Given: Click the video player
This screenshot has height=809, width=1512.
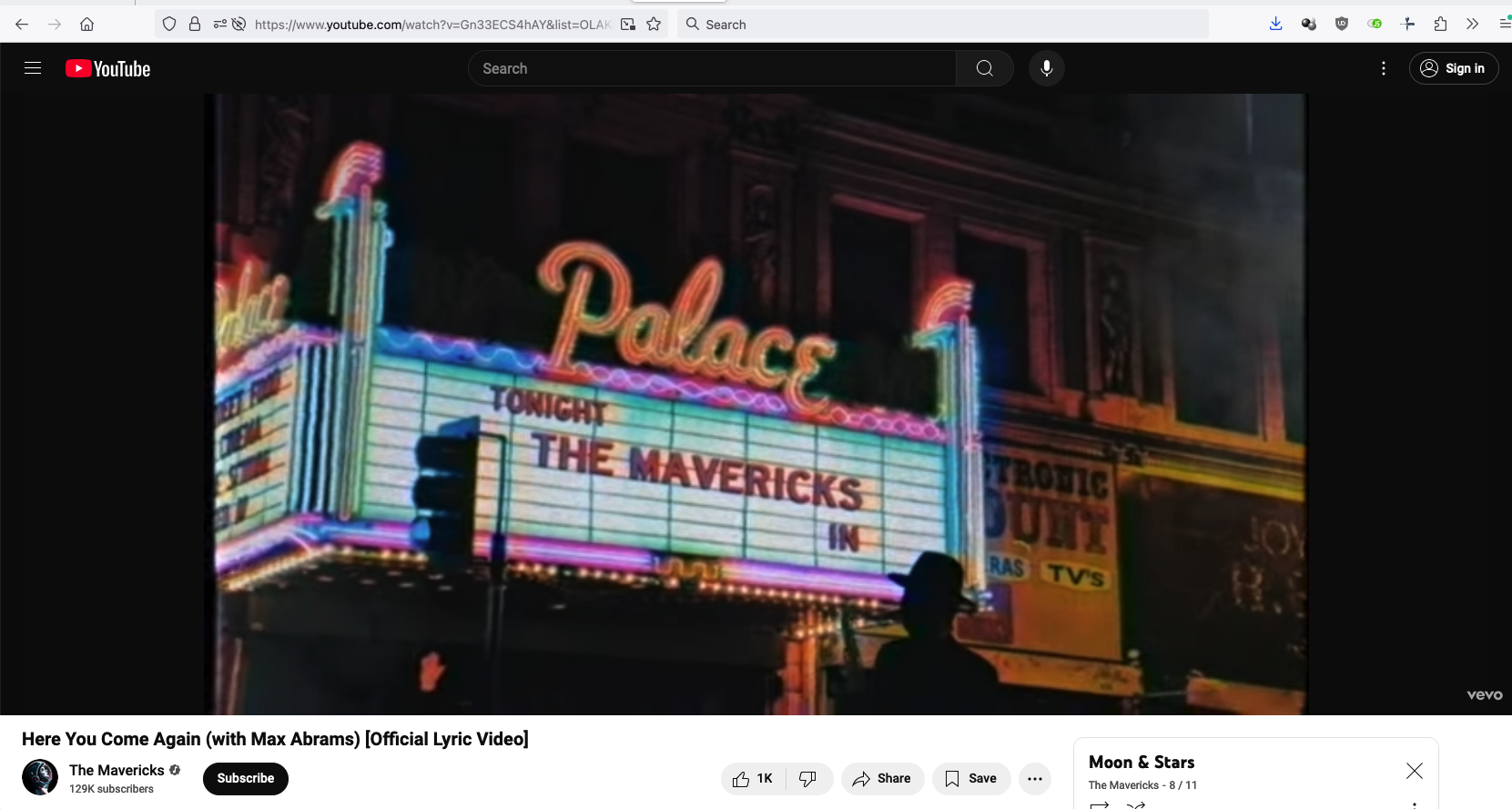Looking at the screenshot, I should (756, 404).
